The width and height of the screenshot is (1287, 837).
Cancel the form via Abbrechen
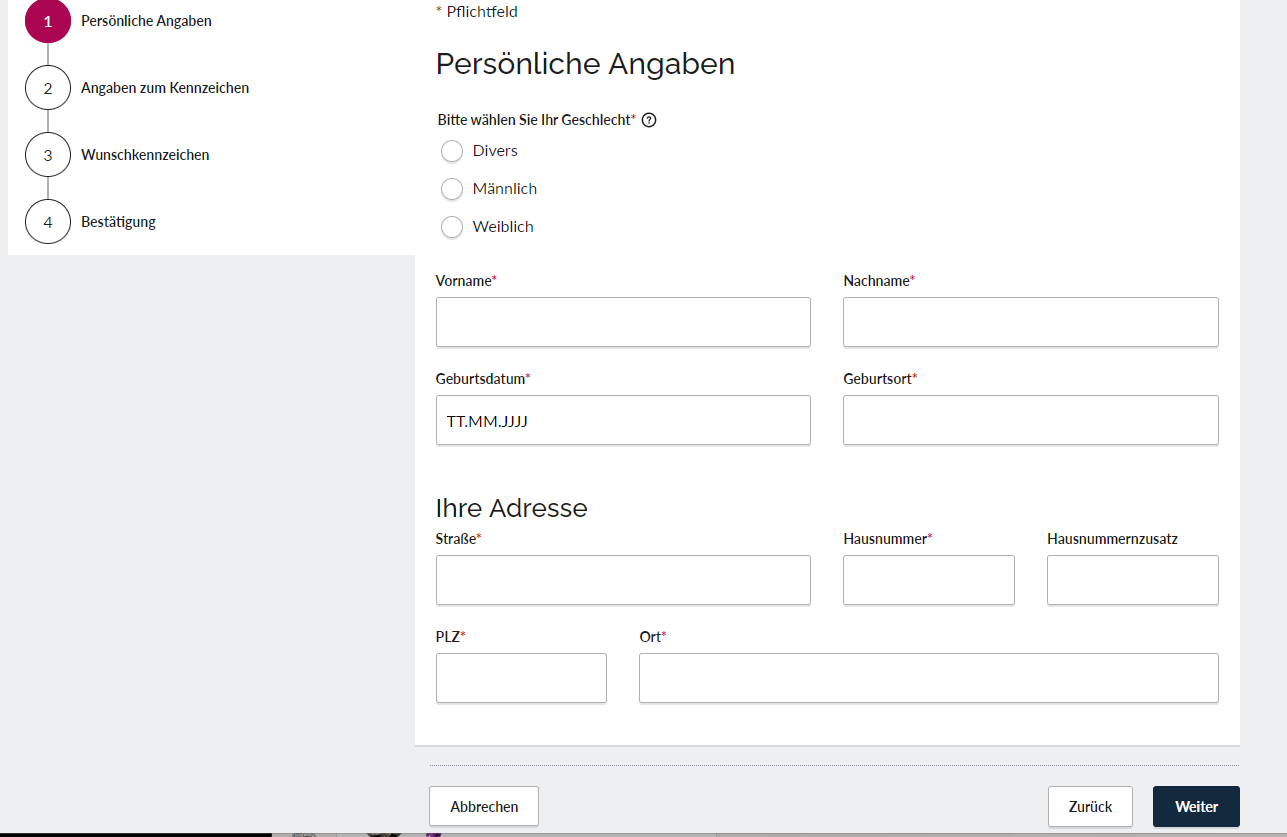pyautogui.click(x=484, y=807)
